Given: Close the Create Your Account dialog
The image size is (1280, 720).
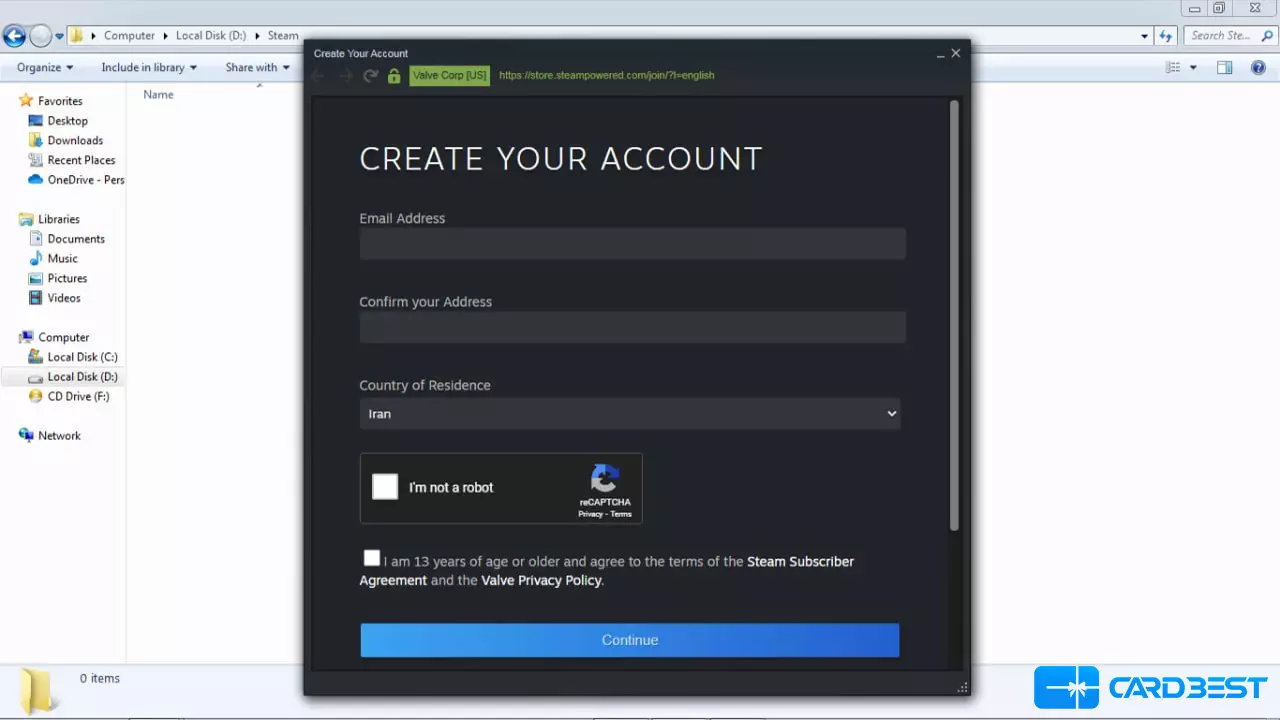Looking at the screenshot, I should tap(956, 53).
